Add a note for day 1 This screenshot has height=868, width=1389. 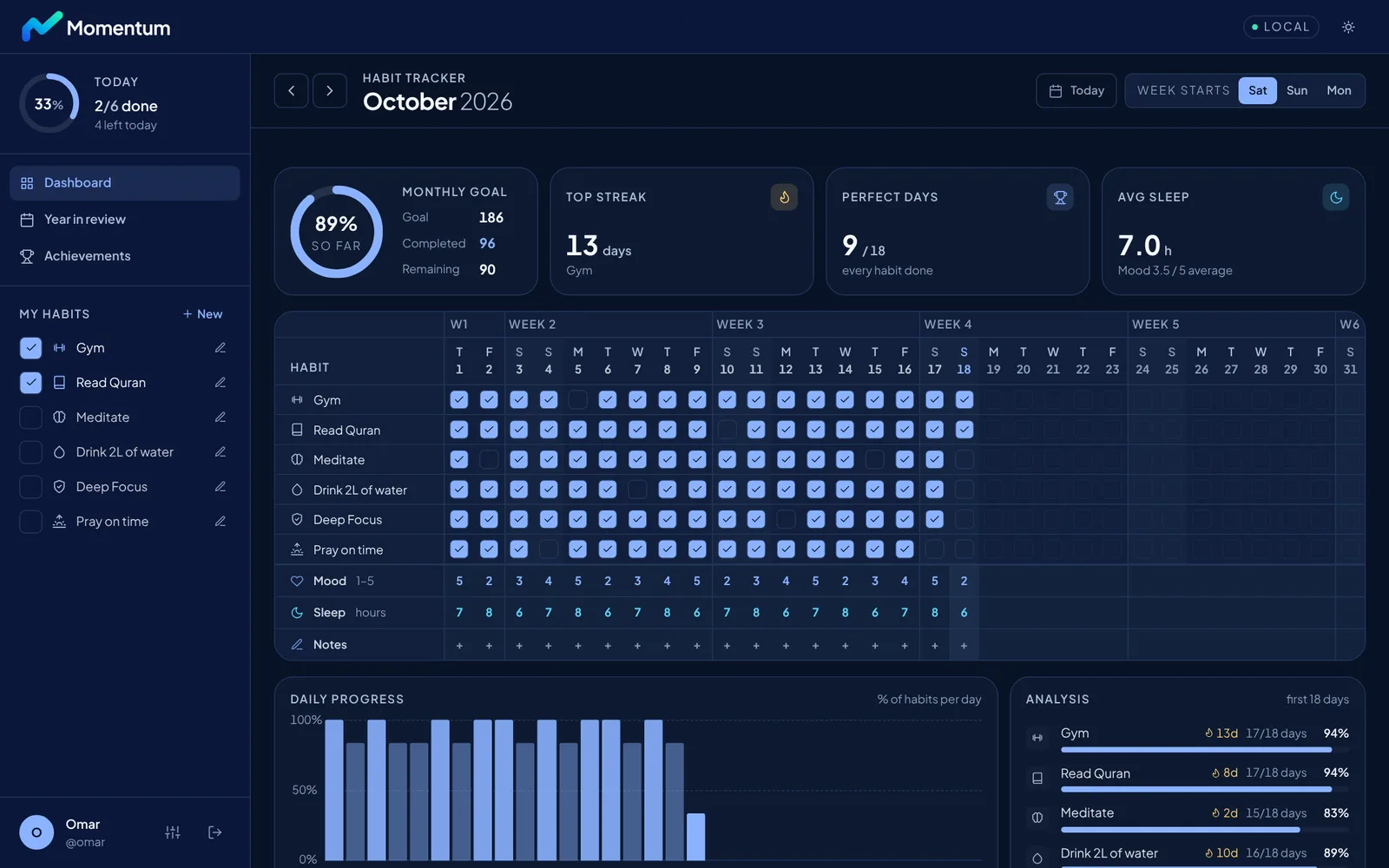click(x=459, y=645)
